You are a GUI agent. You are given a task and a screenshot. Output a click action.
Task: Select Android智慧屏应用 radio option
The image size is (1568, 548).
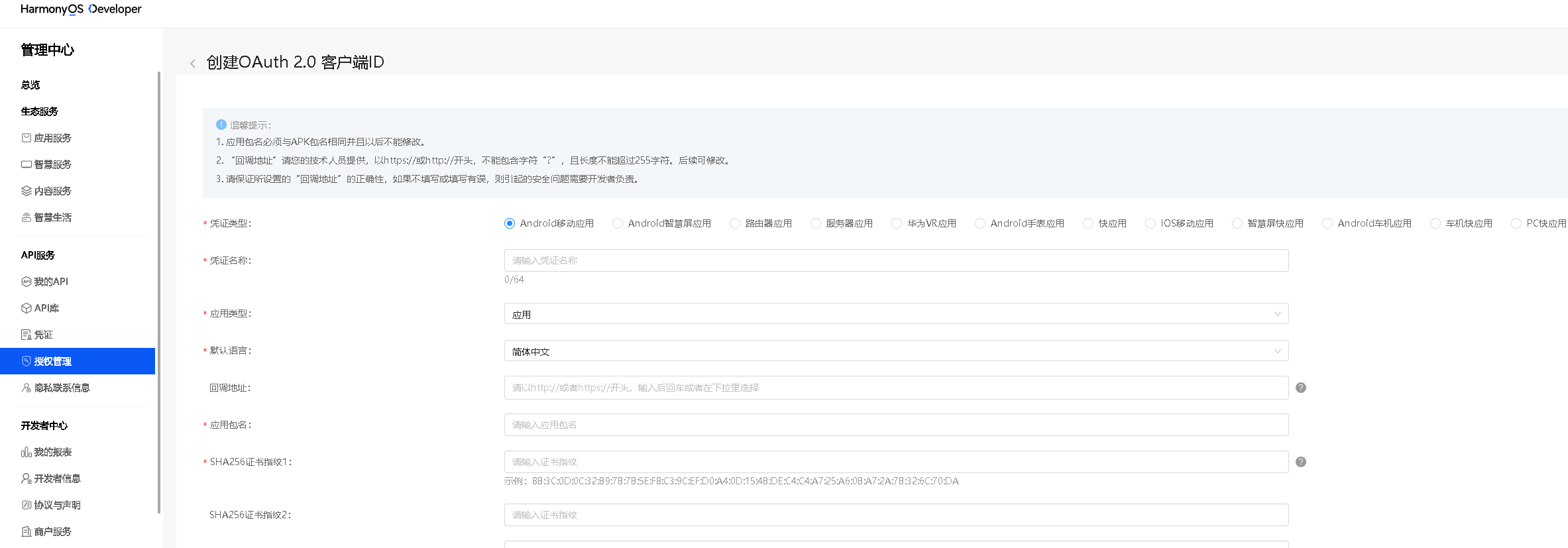(x=618, y=223)
